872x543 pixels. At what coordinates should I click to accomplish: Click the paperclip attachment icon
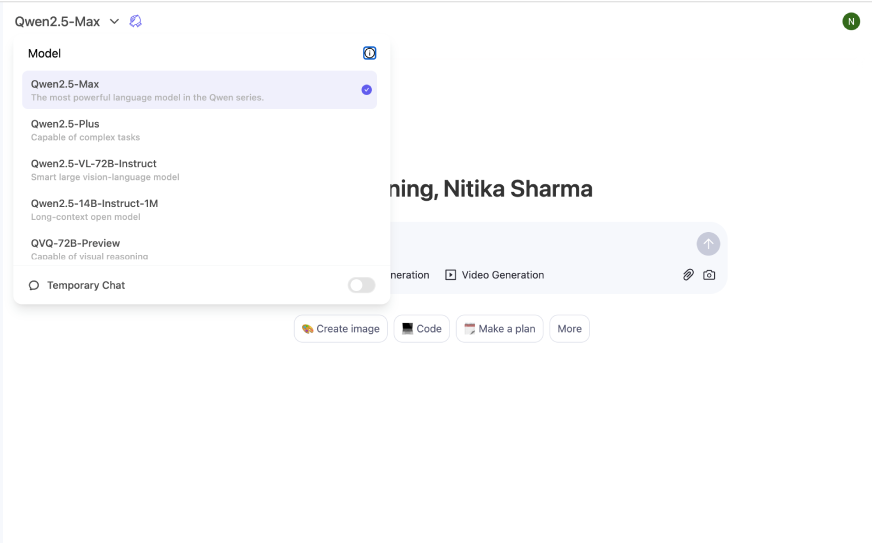click(688, 275)
